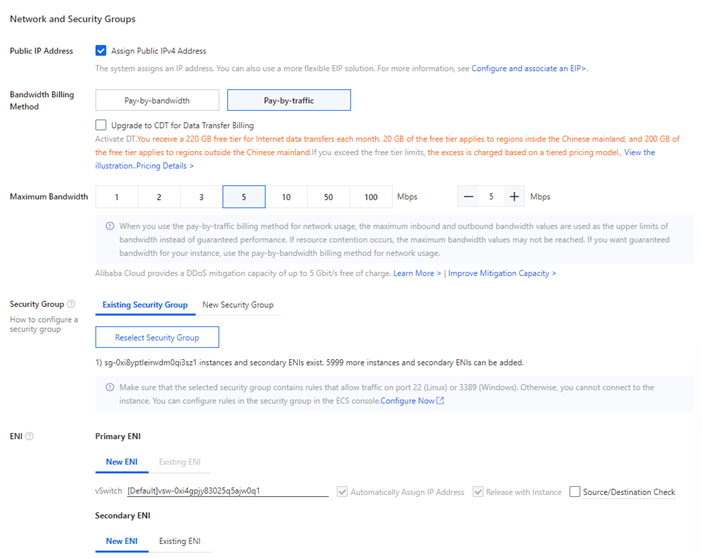Click Network and Security Groups heading
Viewport: 702px width, 558px height.
click(x=73, y=19)
